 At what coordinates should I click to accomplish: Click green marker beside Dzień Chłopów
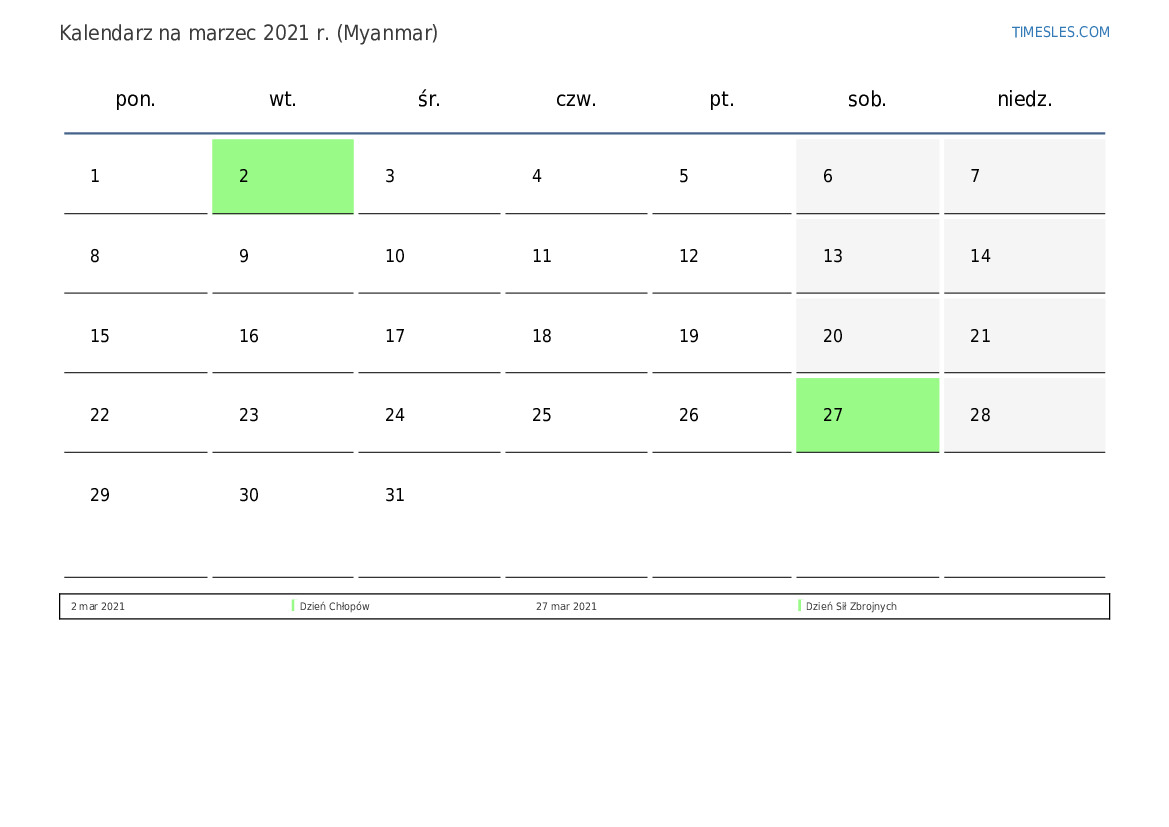point(293,606)
